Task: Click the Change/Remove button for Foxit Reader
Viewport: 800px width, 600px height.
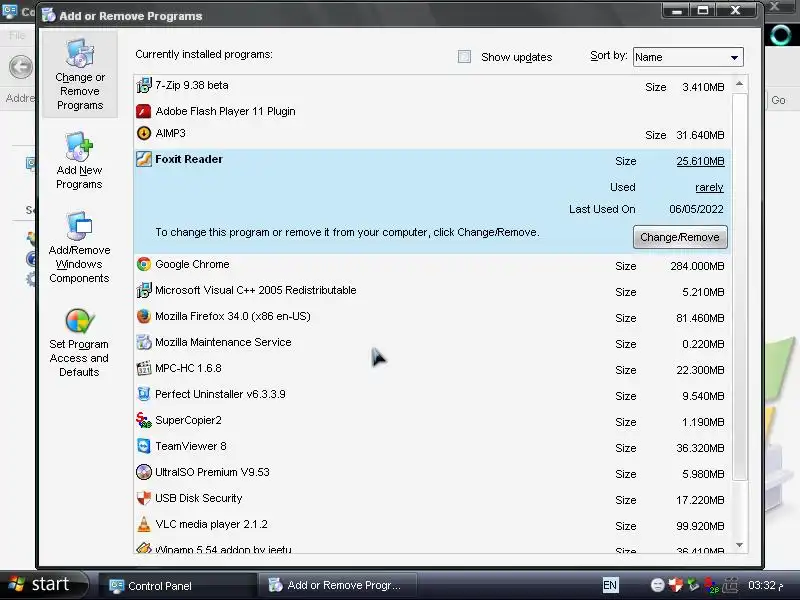Action: [x=680, y=237]
